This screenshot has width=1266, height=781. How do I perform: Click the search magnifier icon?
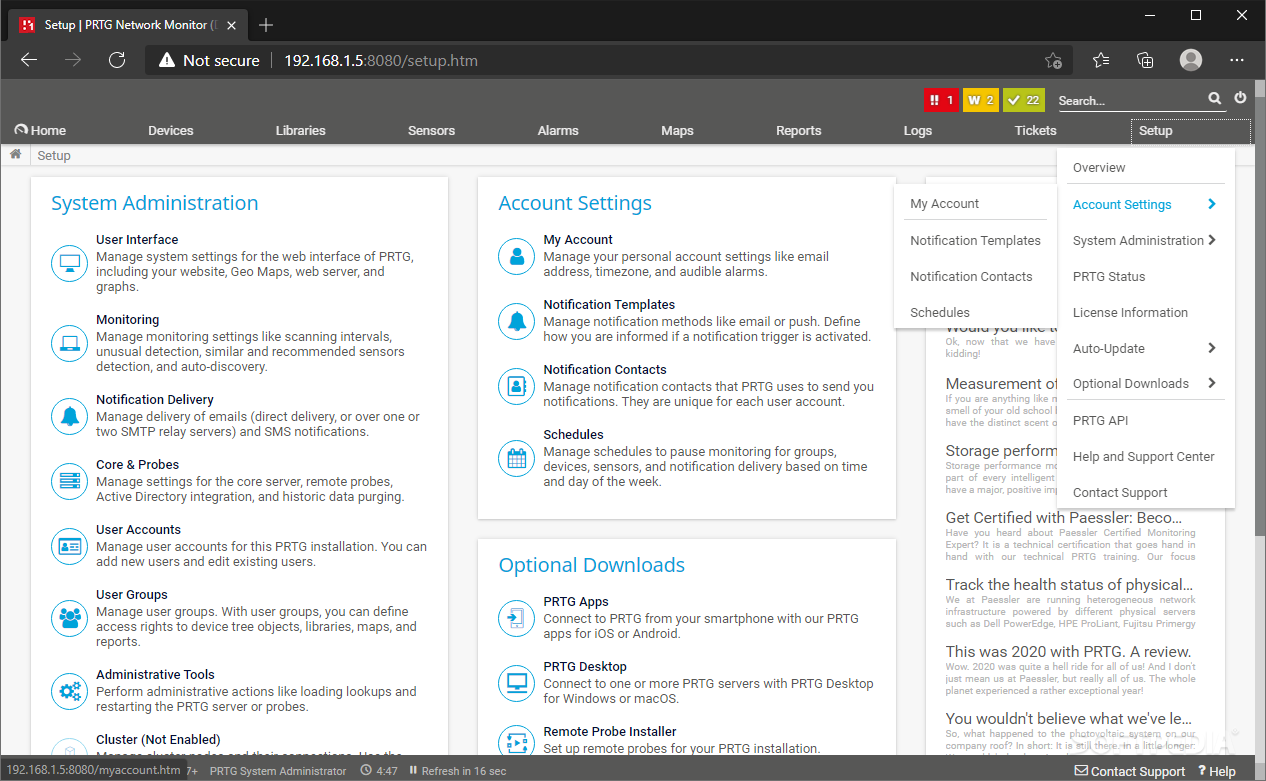click(x=1214, y=99)
